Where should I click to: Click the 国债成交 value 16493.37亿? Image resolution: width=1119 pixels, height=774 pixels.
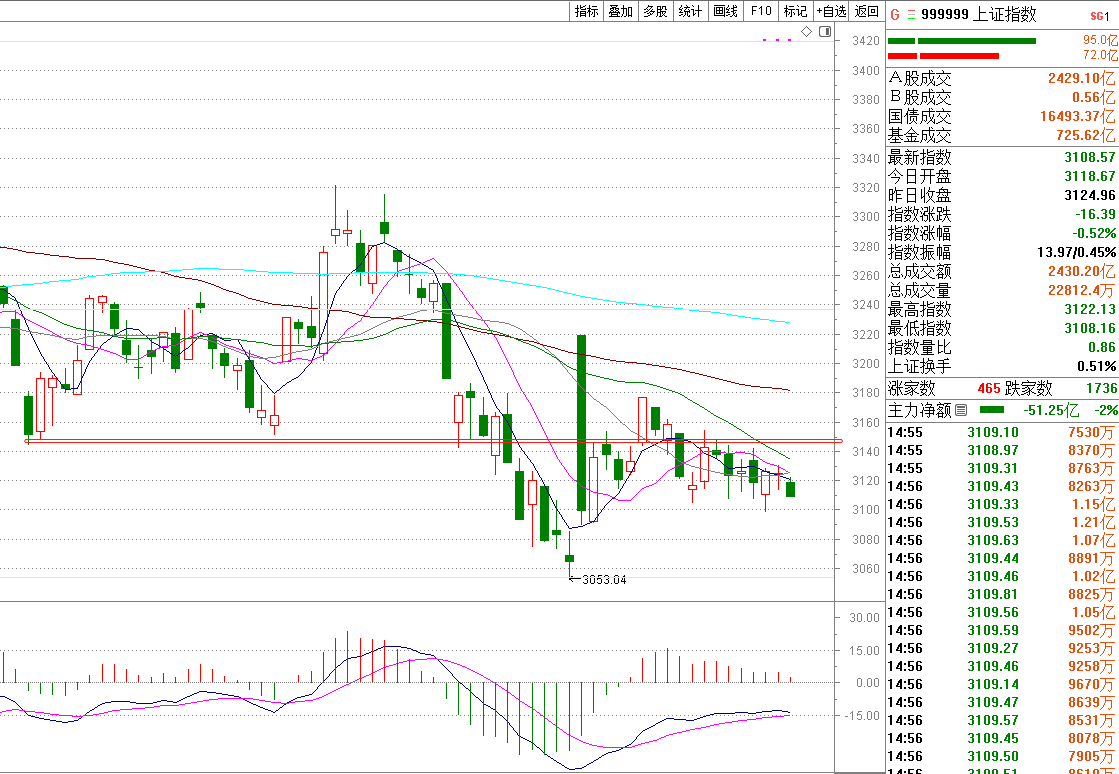pos(1077,116)
